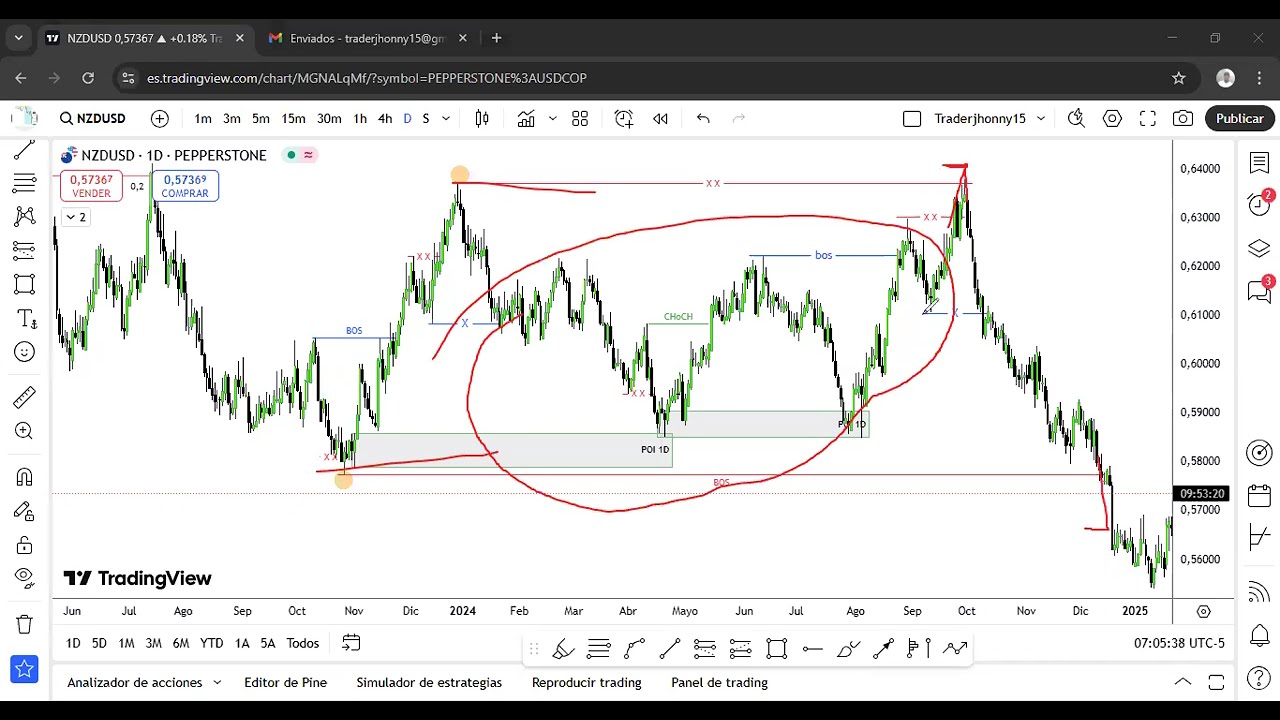Activate the magnet snap mode

pyautogui.click(x=24, y=477)
